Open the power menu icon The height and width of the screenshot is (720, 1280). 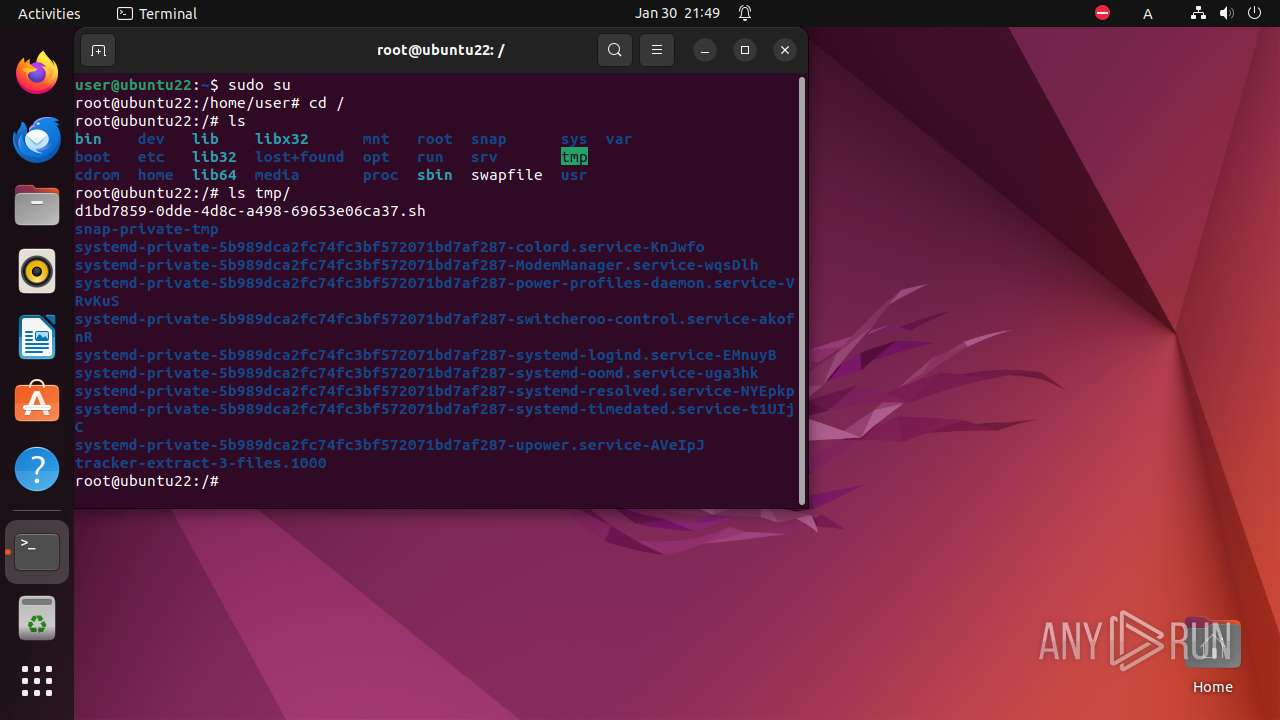pyautogui.click(x=1254, y=13)
